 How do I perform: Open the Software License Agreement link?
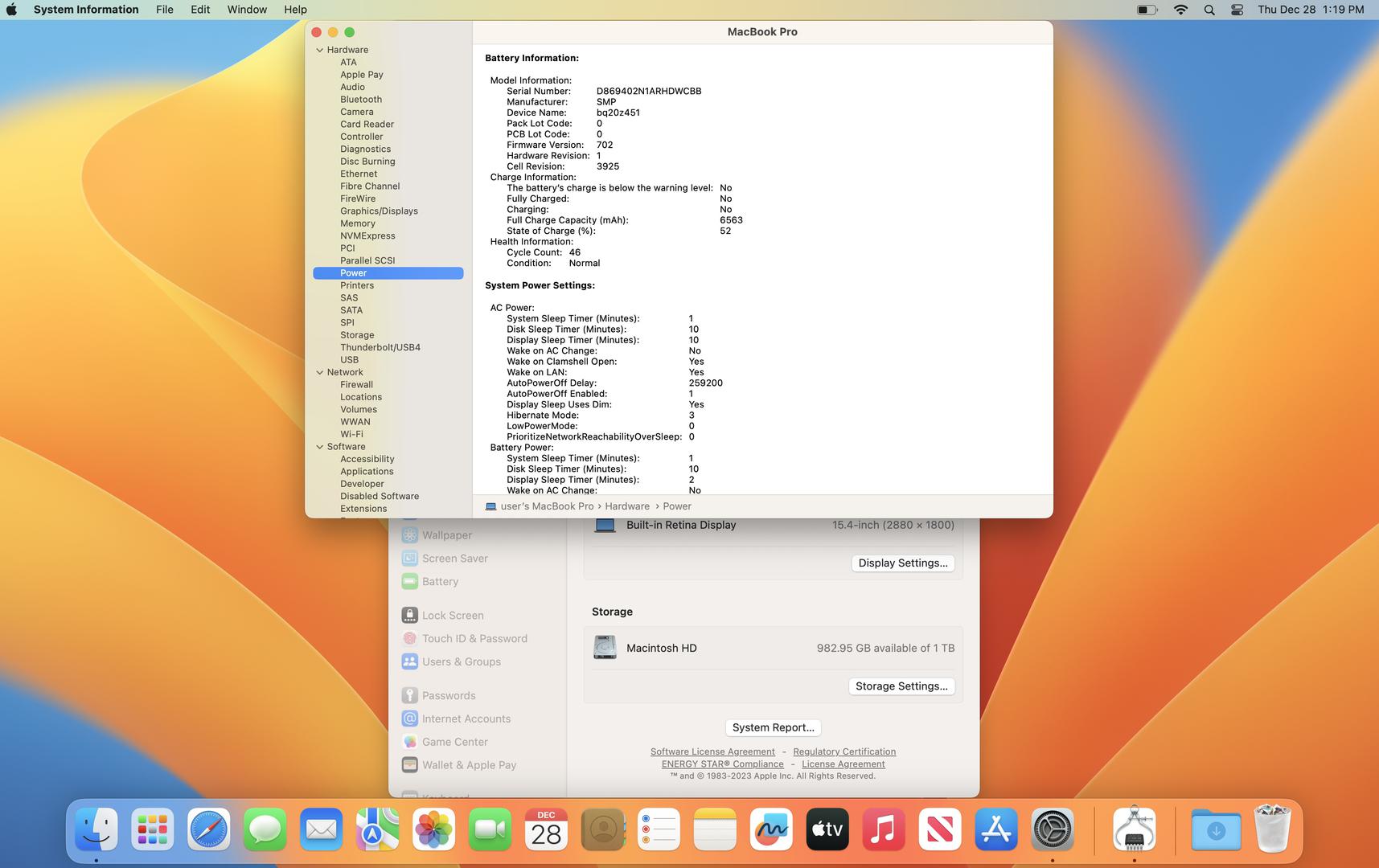[712, 752]
